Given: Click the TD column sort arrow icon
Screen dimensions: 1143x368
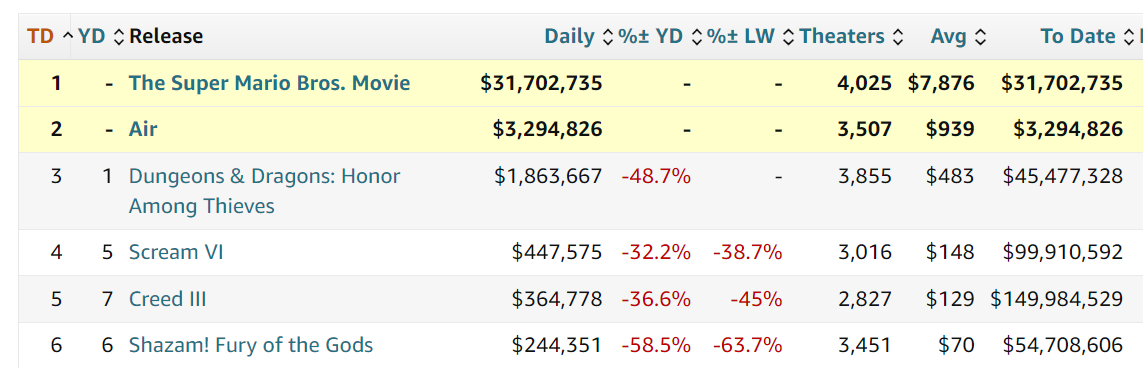Looking at the screenshot, I should [67, 36].
